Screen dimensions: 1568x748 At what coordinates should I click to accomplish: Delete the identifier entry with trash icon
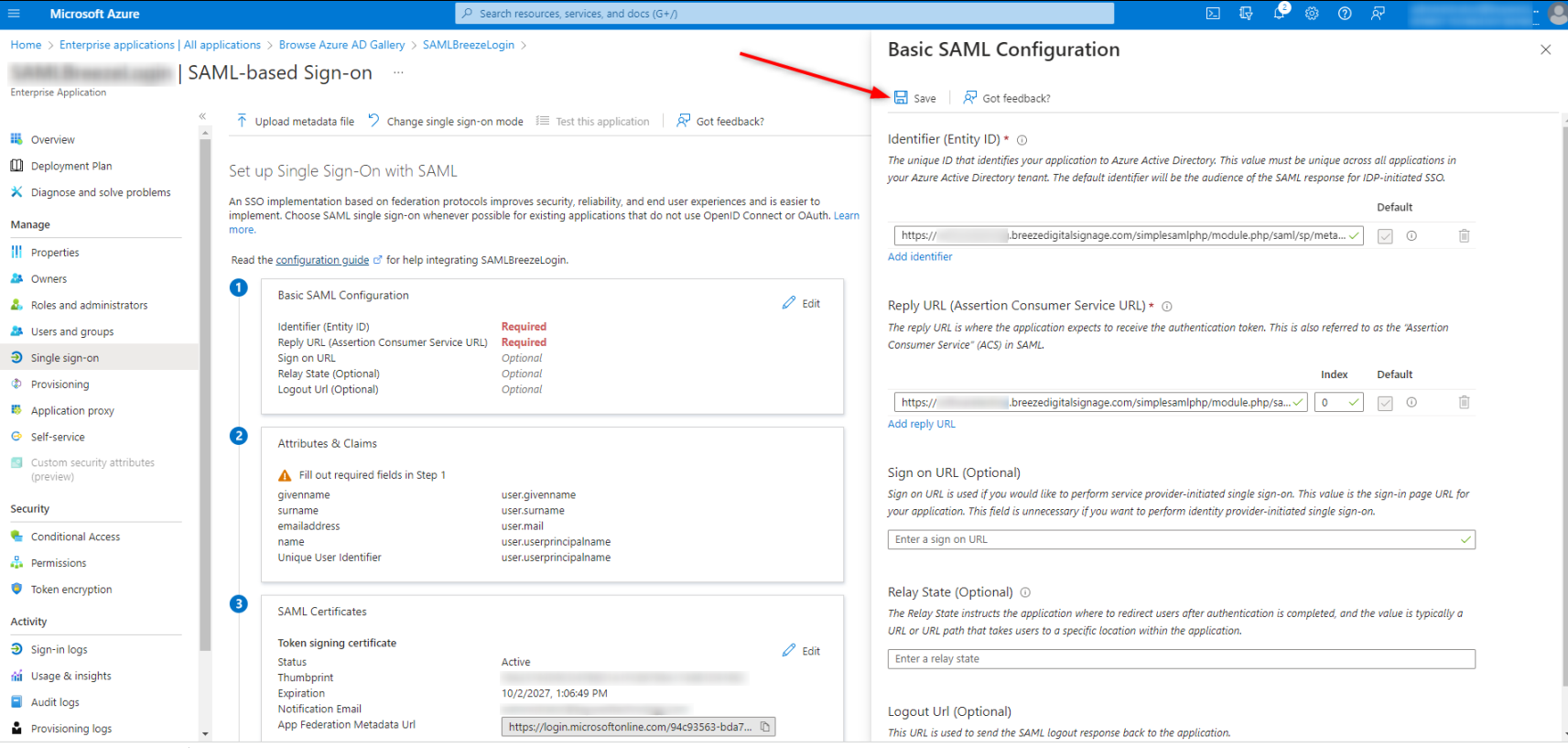click(x=1464, y=236)
